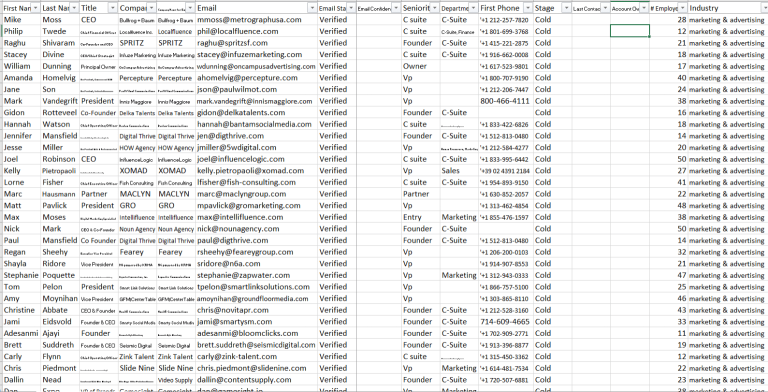This screenshot has width=768, height=392.
Task: Open the Email column filter dropdown
Action: click(312, 8)
